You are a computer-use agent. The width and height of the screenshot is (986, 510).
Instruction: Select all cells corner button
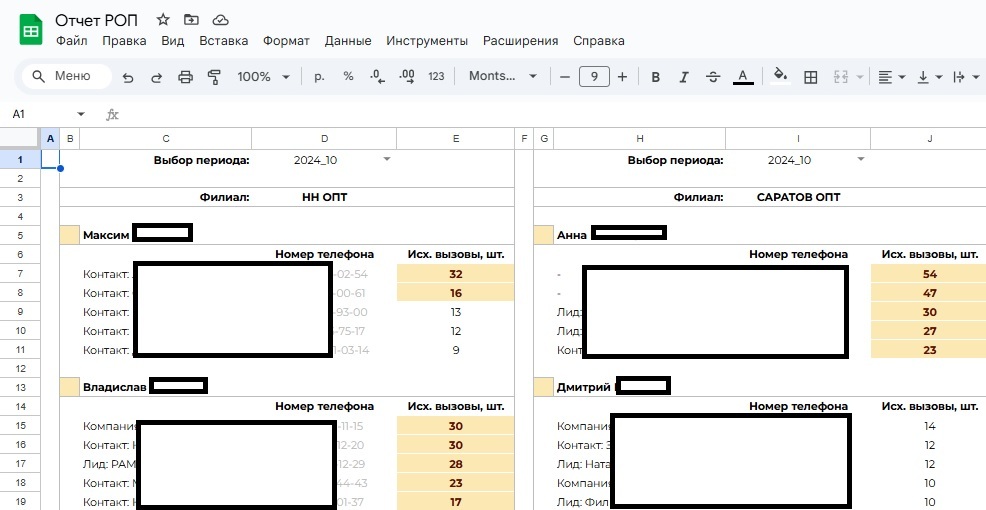(x=20, y=139)
